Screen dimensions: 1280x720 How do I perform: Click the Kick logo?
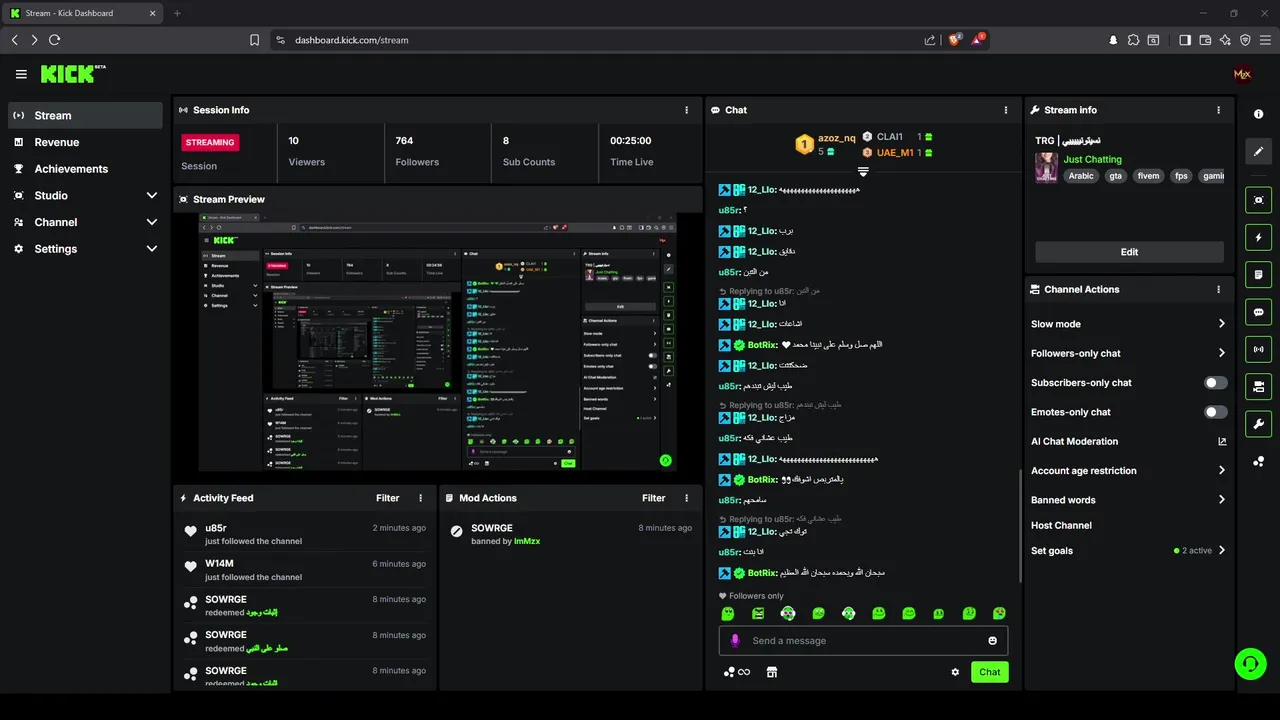(x=73, y=74)
